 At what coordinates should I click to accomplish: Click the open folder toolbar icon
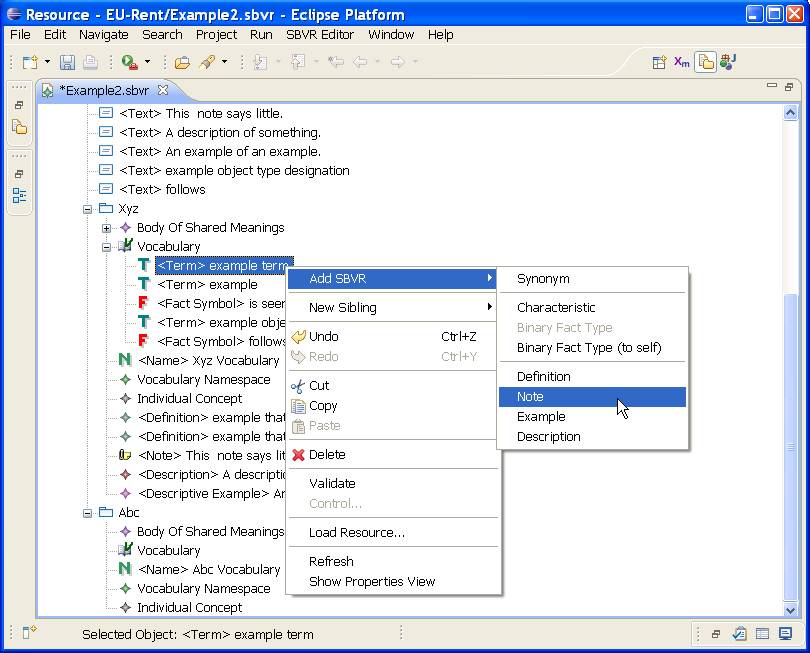point(182,63)
